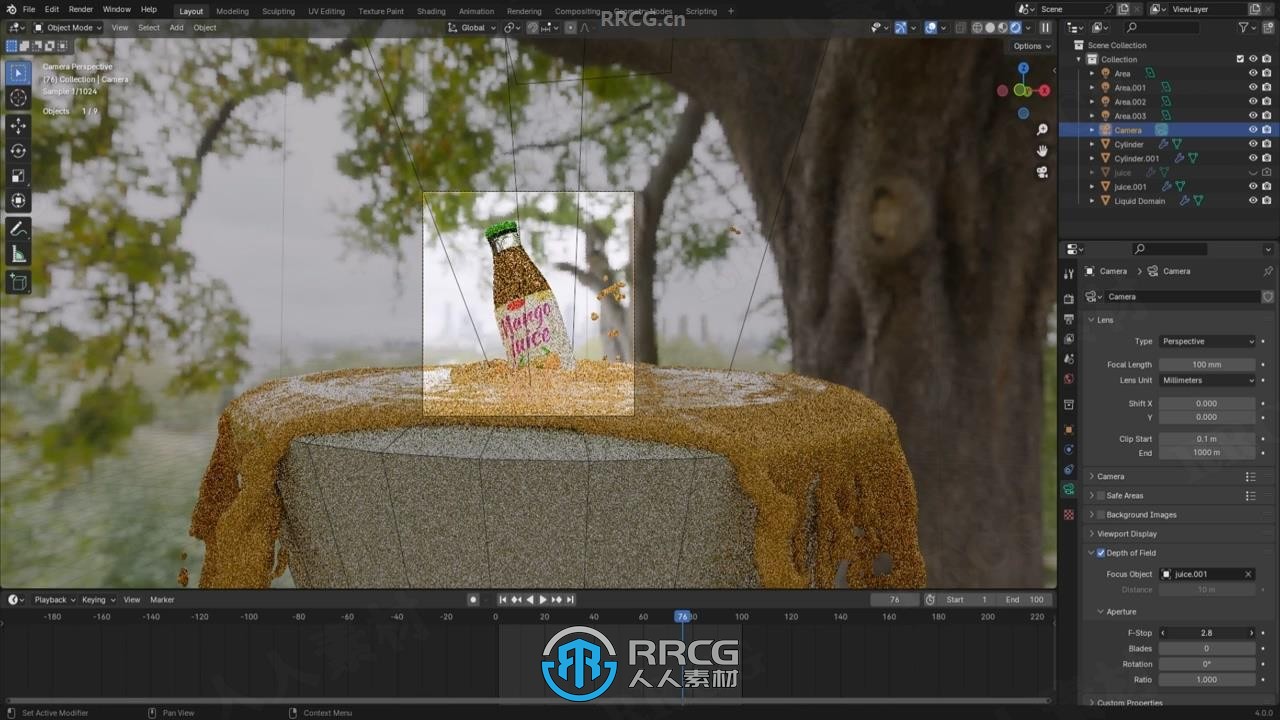The image size is (1280, 720).
Task: Click the current frame 76 field
Action: 895,599
